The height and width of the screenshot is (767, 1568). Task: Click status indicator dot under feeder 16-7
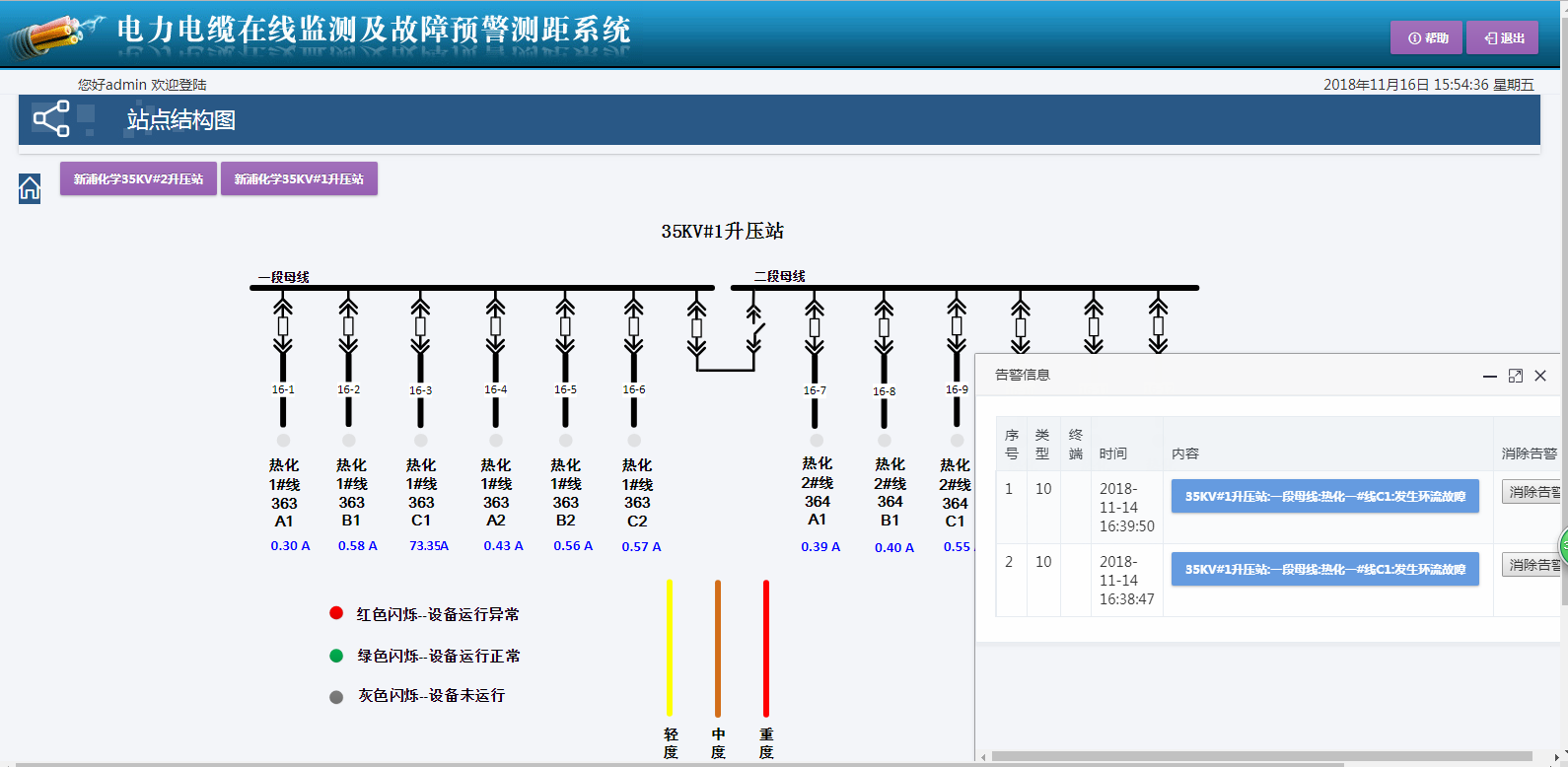point(816,441)
